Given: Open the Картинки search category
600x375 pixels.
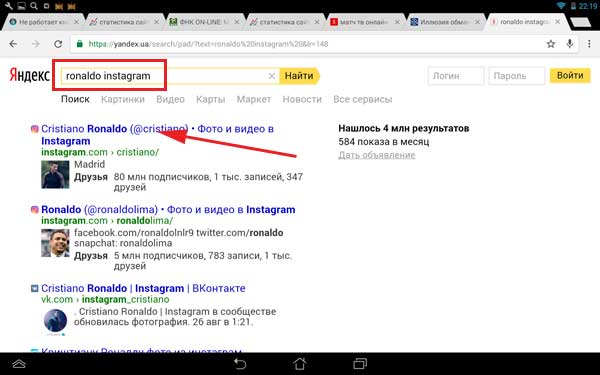Looking at the screenshot, I should [123, 99].
